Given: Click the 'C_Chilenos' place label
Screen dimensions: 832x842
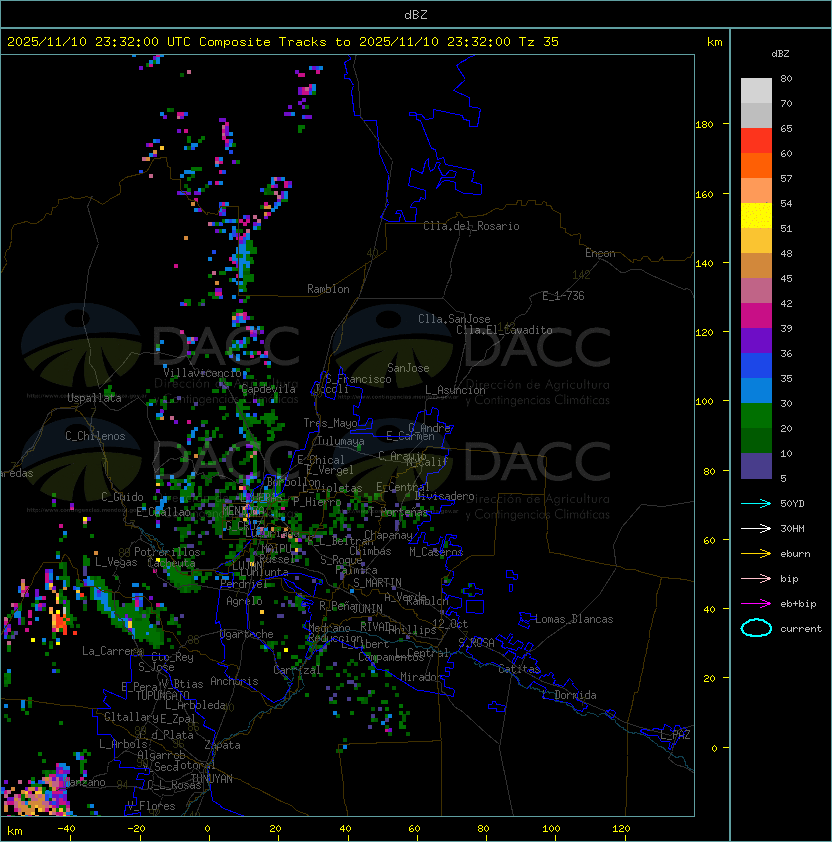Looking at the screenshot, I should 95,436.
